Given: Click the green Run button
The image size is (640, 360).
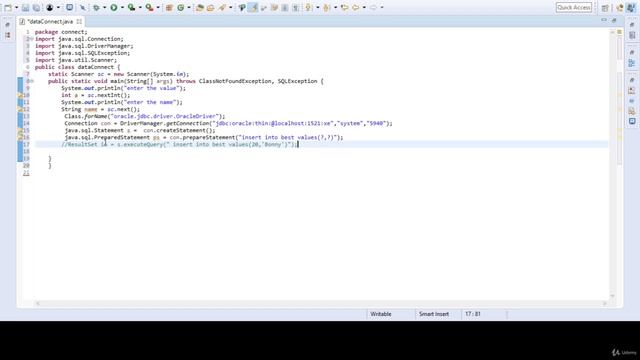Looking at the screenshot, I should pos(114,7).
